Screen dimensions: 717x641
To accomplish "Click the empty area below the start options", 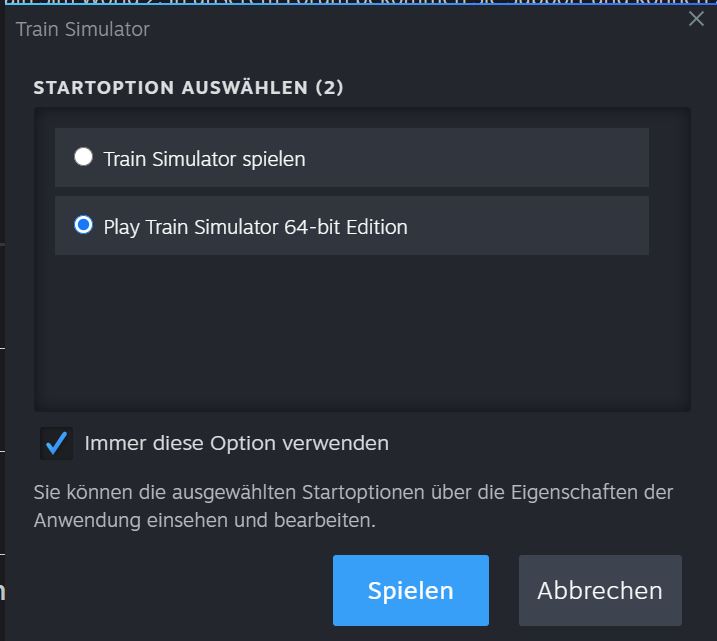I will coord(360,330).
